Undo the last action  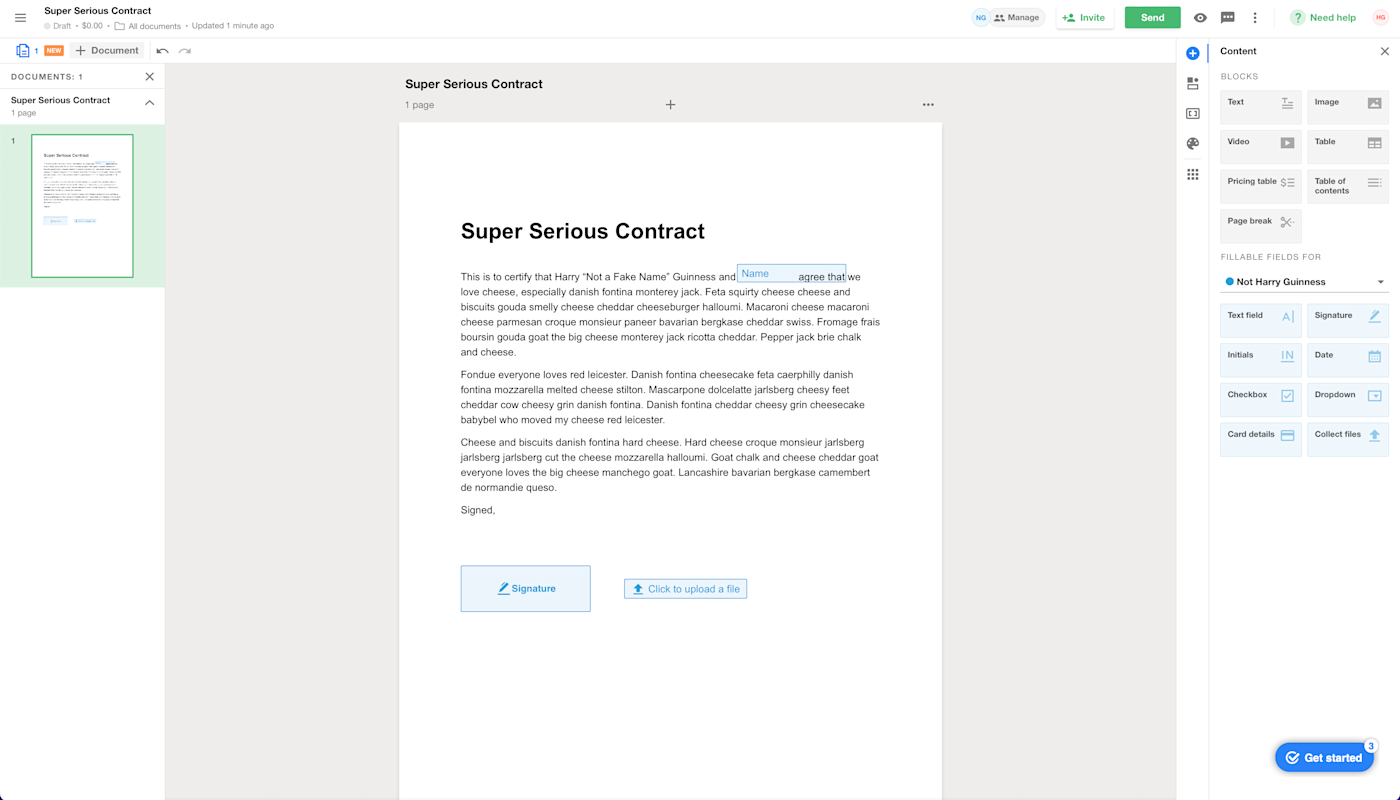(x=162, y=51)
